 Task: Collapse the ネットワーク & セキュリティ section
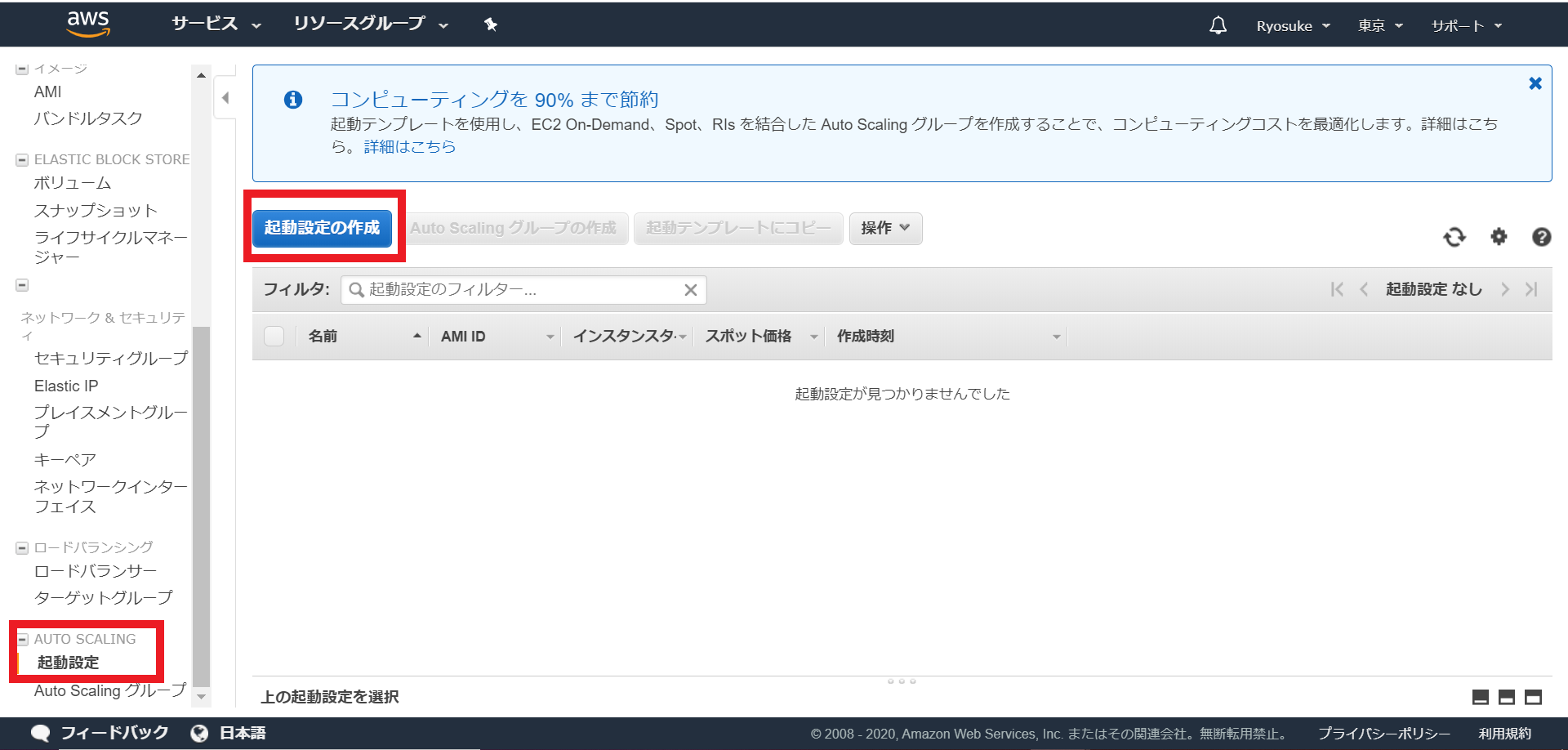pyautogui.click(x=22, y=285)
